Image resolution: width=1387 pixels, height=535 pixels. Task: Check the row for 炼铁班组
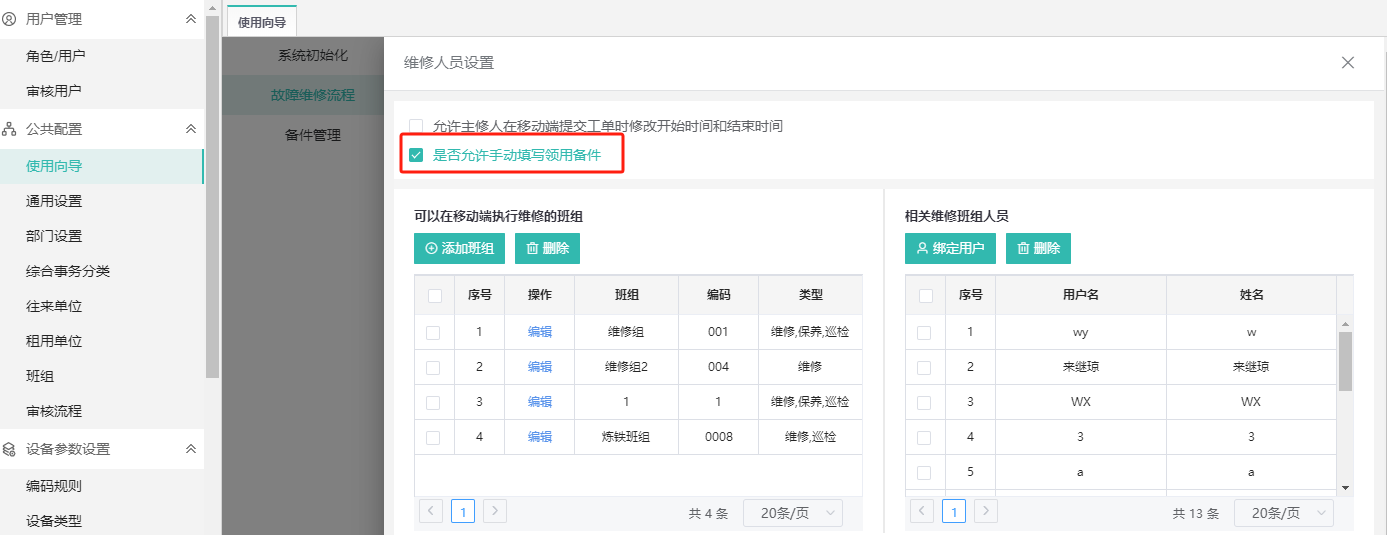pyautogui.click(x=433, y=437)
